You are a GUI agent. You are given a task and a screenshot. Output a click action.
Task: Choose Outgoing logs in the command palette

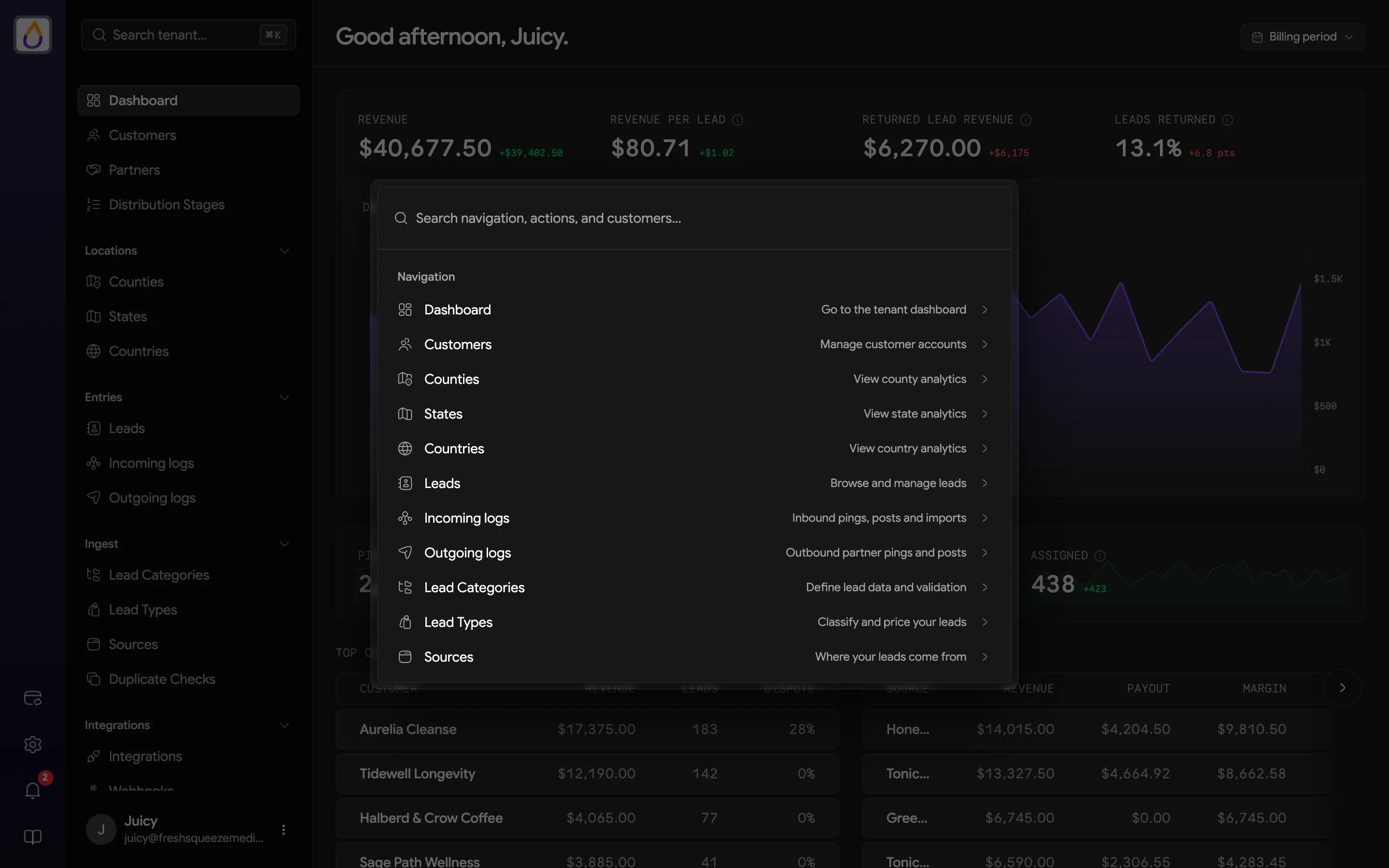(x=694, y=553)
